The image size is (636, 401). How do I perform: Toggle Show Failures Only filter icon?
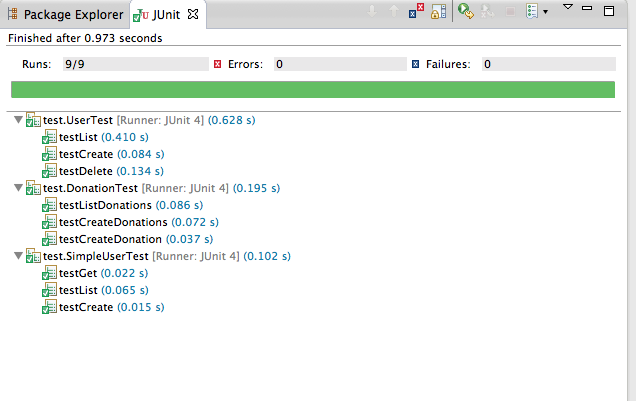416,11
